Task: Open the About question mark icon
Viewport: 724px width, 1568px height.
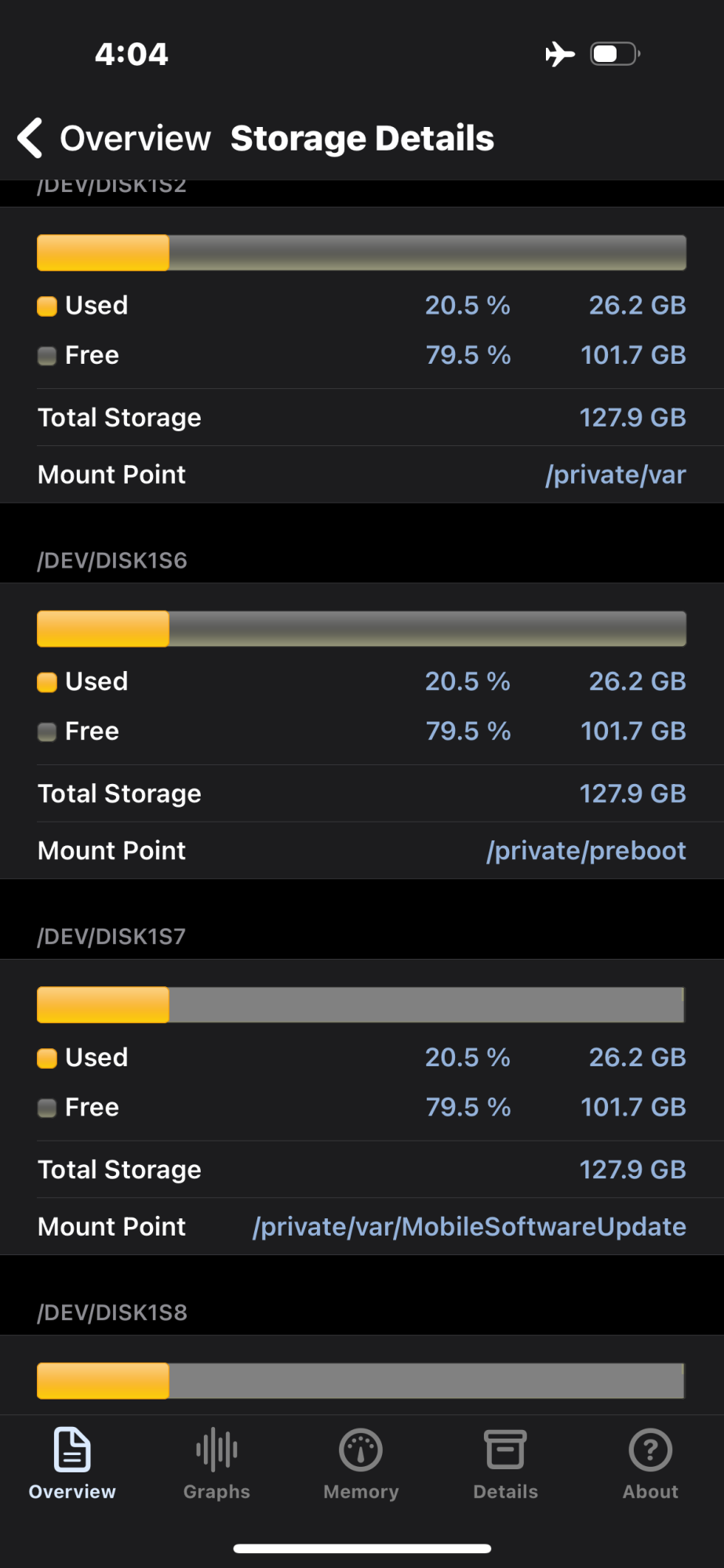Action: point(650,1450)
